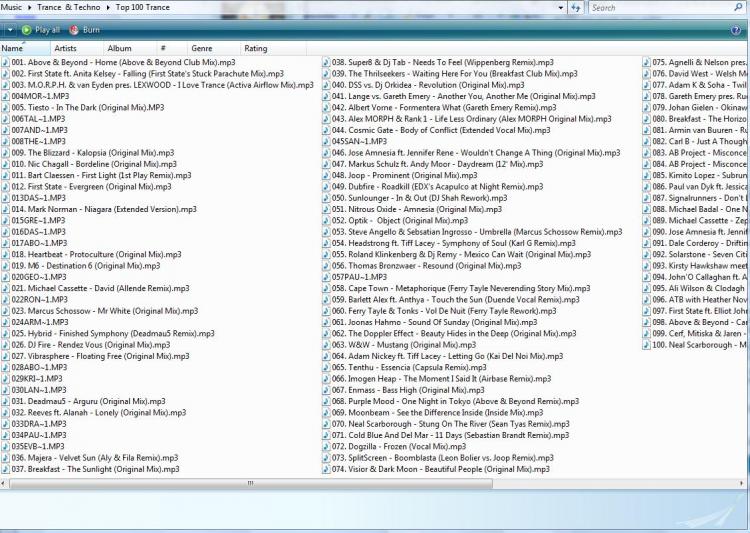750x533 pixels.
Task: Select 021. Michael Cassette - David file
Action: click(x=96, y=289)
